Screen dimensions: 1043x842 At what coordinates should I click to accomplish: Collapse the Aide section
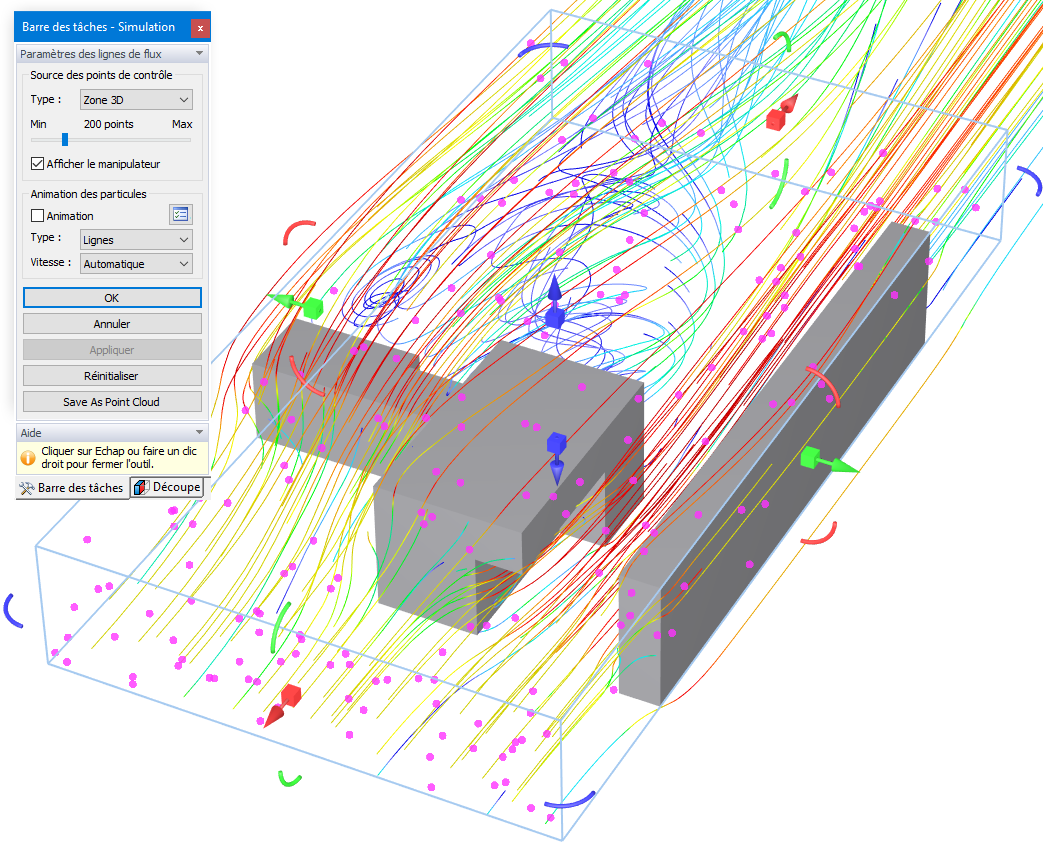[199, 432]
